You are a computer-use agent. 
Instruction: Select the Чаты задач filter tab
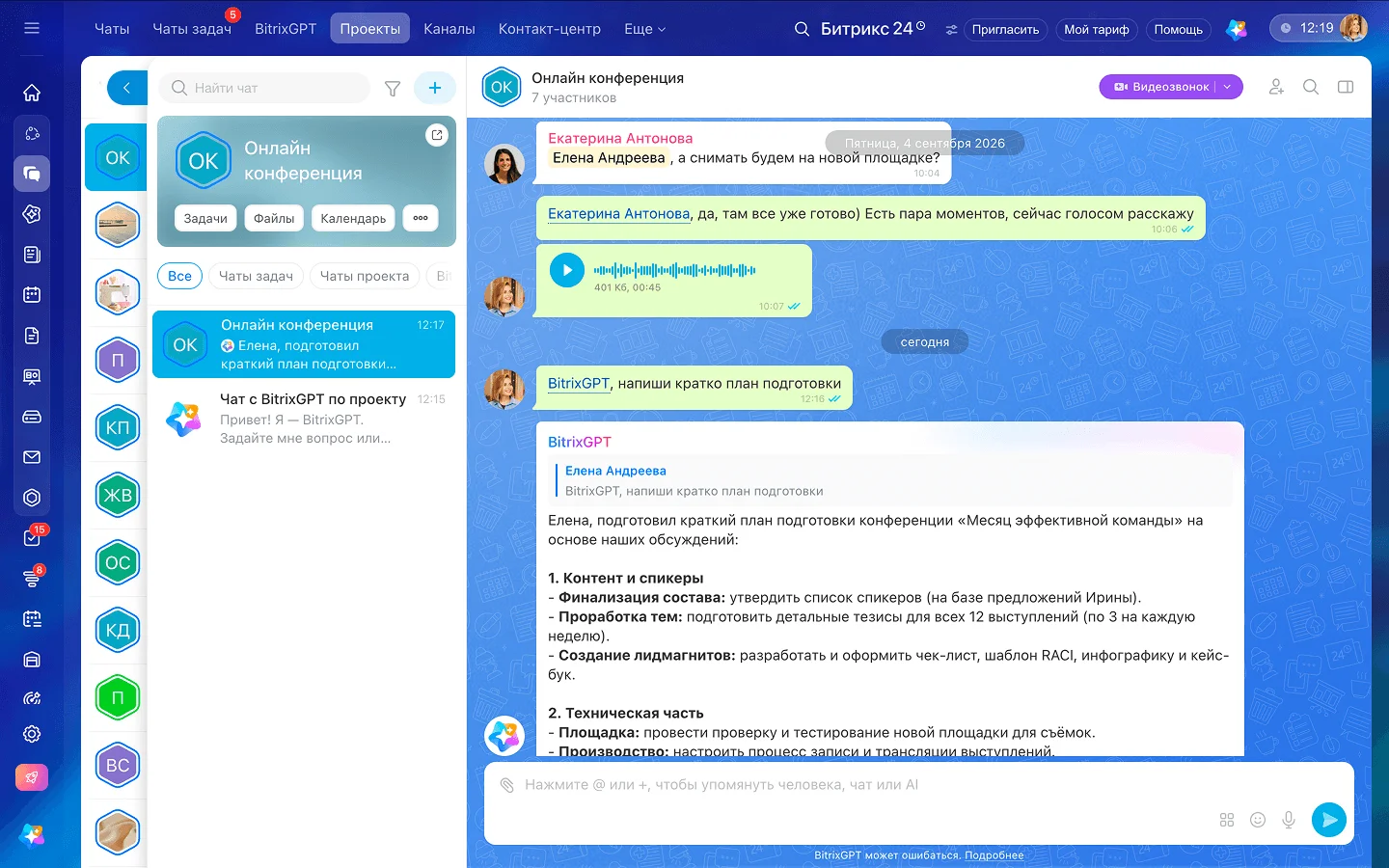click(256, 276)
